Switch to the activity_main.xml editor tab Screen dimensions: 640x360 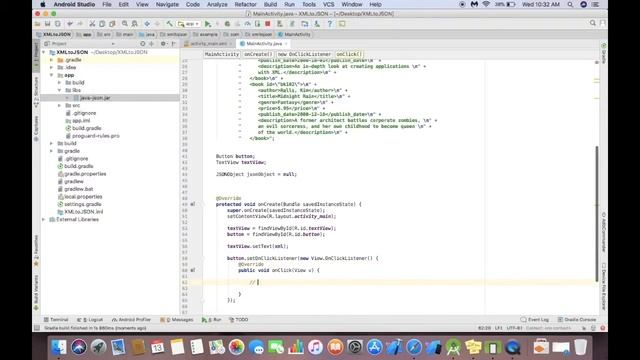coord(209,44)
